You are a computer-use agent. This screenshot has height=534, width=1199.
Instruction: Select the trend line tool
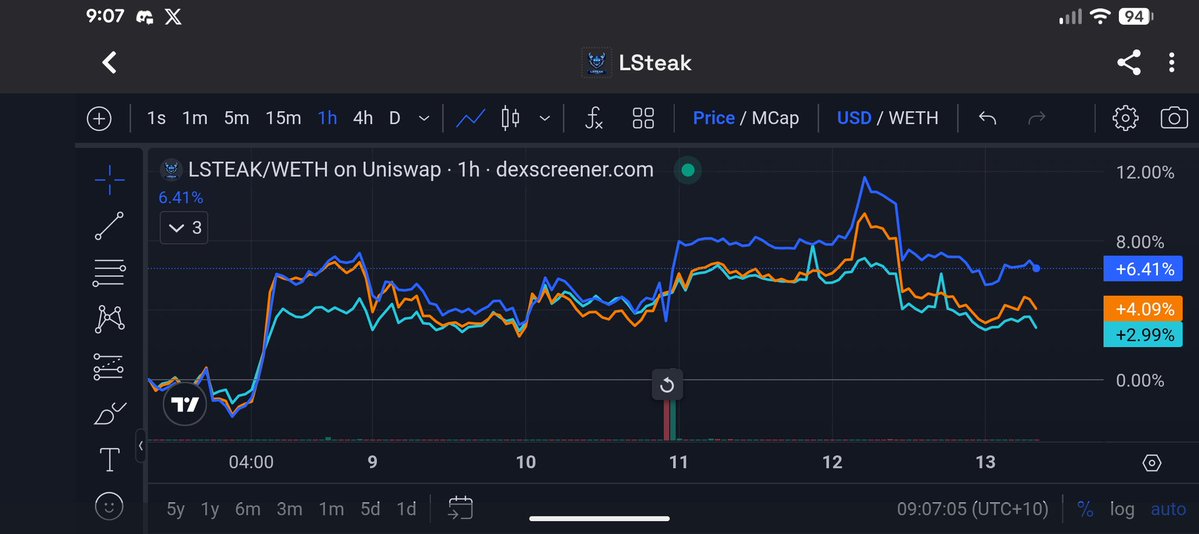pos(109,226)
